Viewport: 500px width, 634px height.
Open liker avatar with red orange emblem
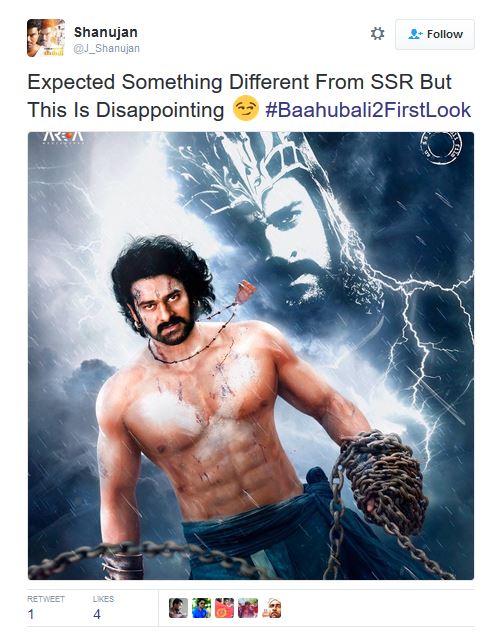point(224,608)
